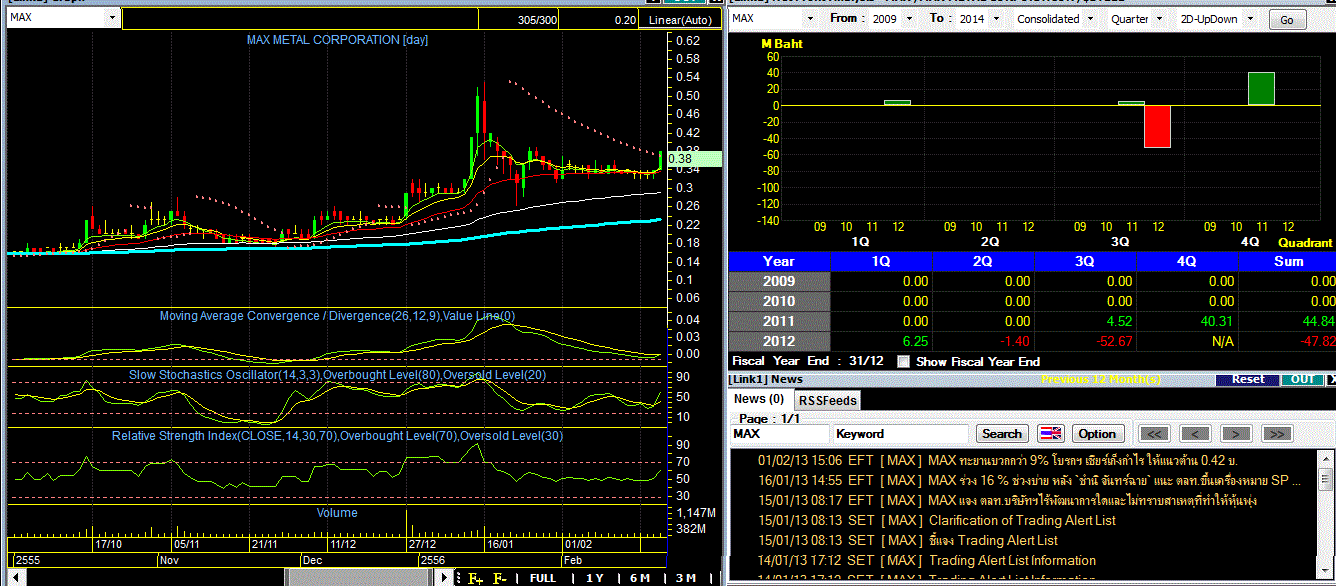Click the 1Q column header
The image size is (1336, 586).
[880, 261]
